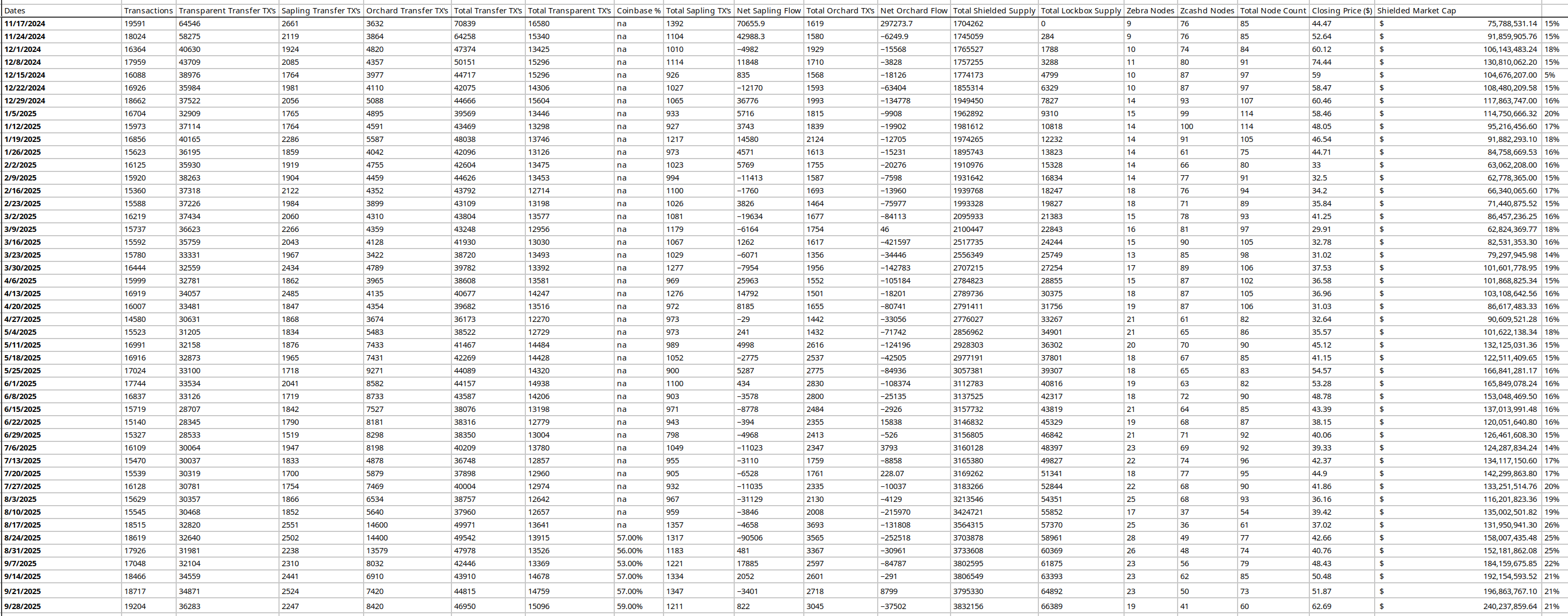The width and height of the screenshot is (1568, 616).
Task: Click the Dates column header
Action: pos(15,11)
